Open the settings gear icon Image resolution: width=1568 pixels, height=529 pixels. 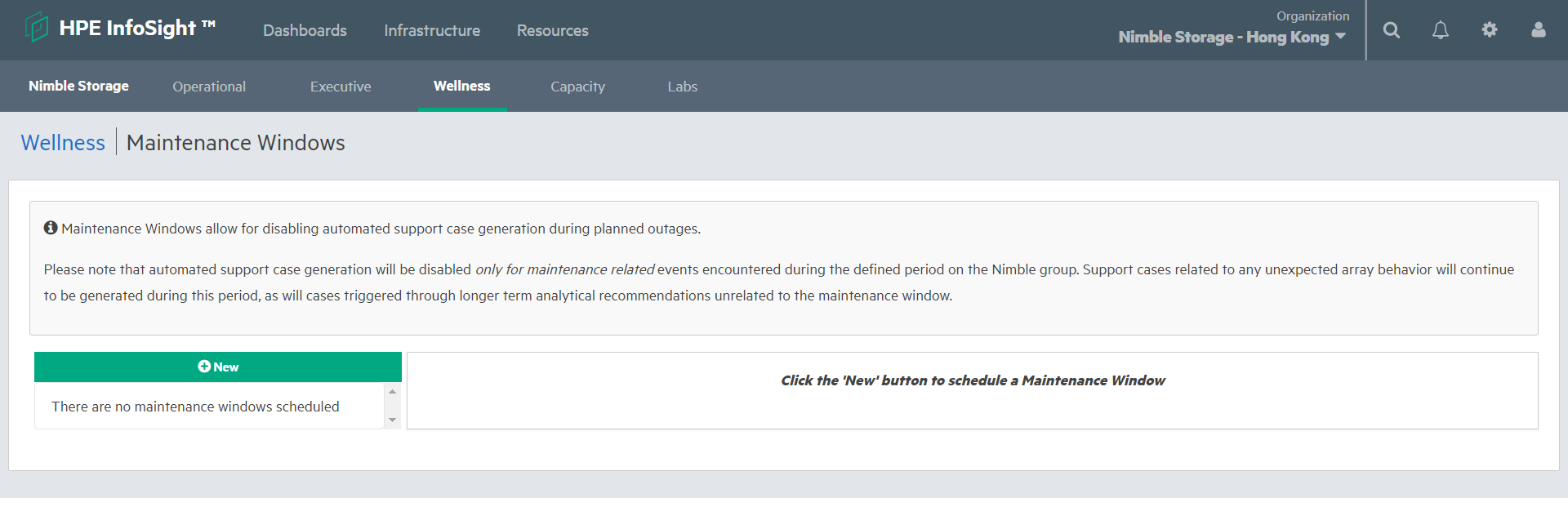1490,29
